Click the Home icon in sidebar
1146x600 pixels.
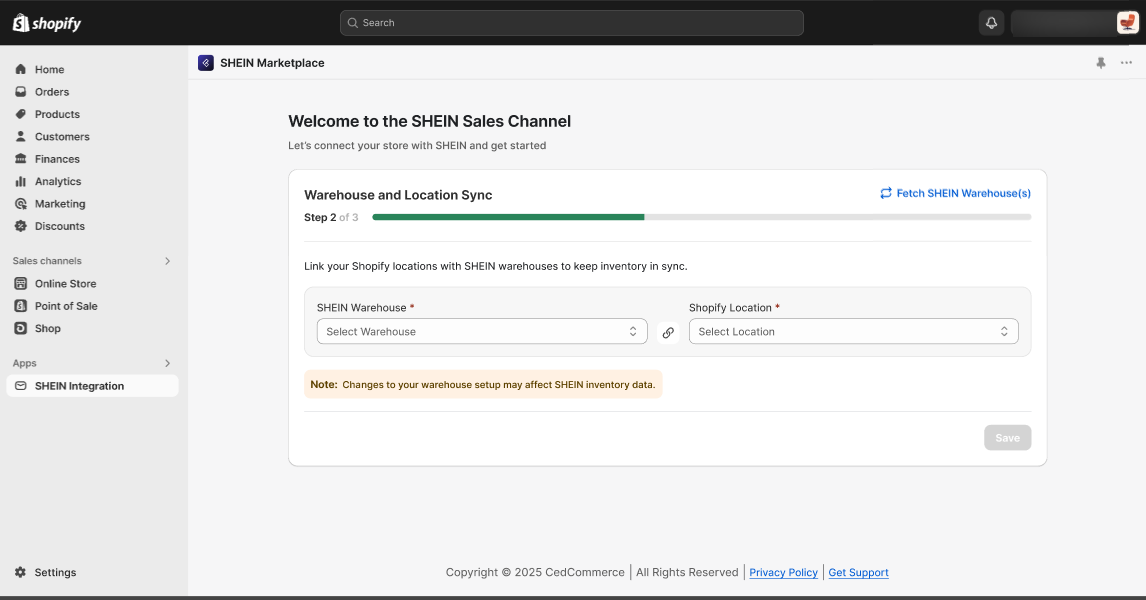tap(20, 69)
